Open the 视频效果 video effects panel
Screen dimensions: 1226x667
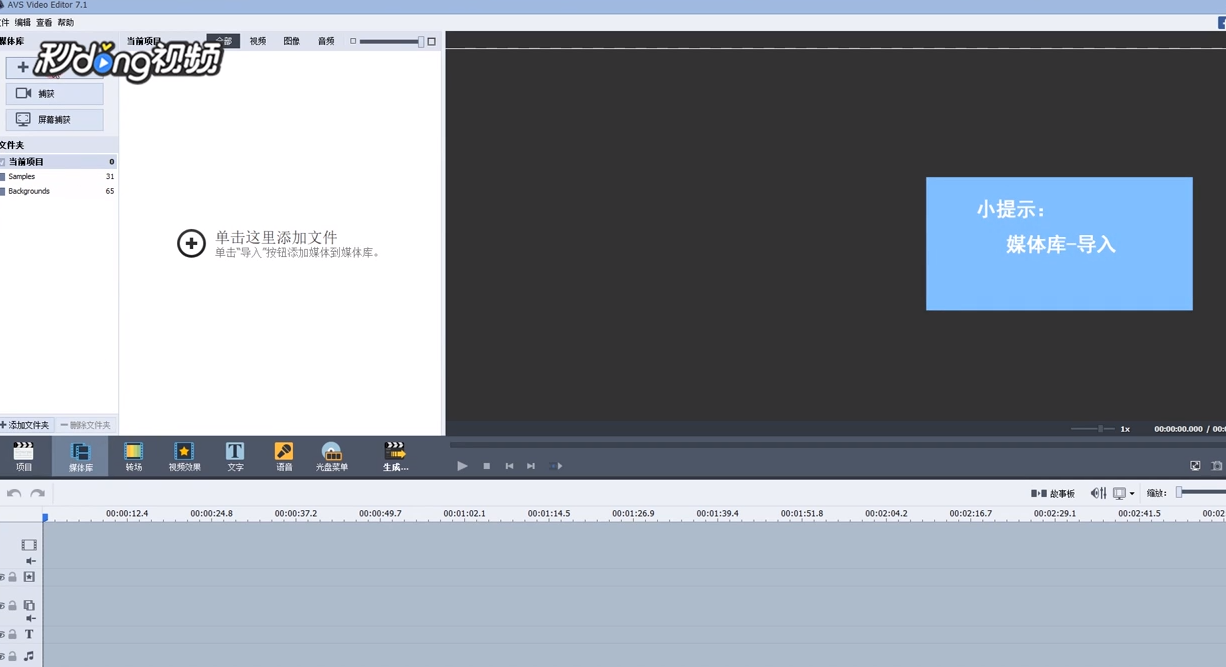[184, 456]
